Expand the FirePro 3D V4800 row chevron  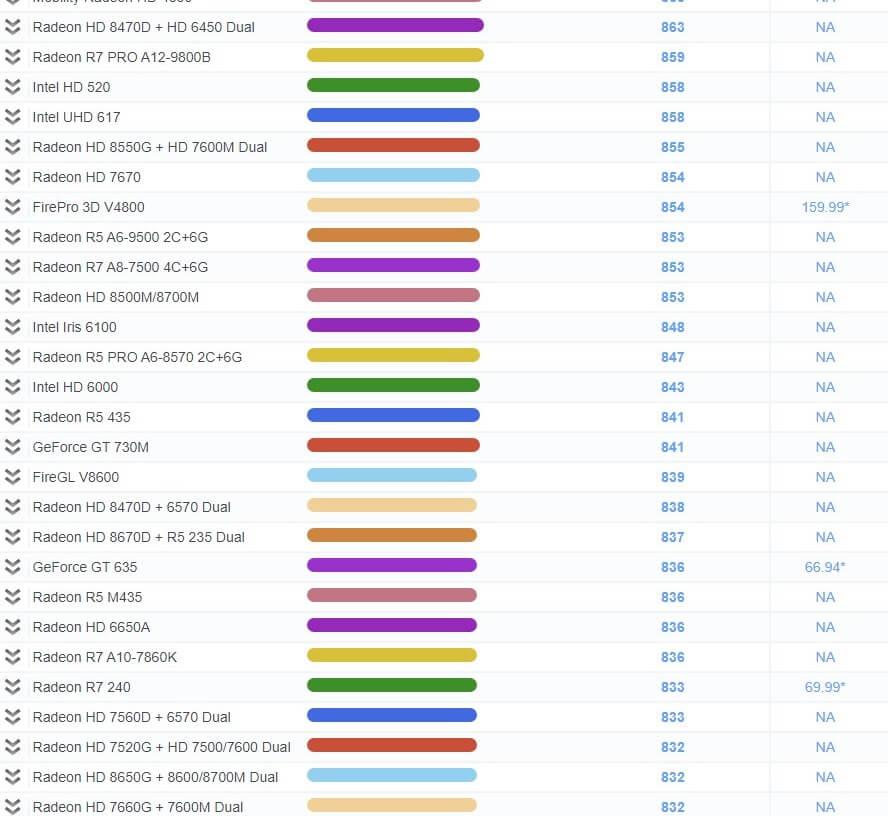coord(12,207)
